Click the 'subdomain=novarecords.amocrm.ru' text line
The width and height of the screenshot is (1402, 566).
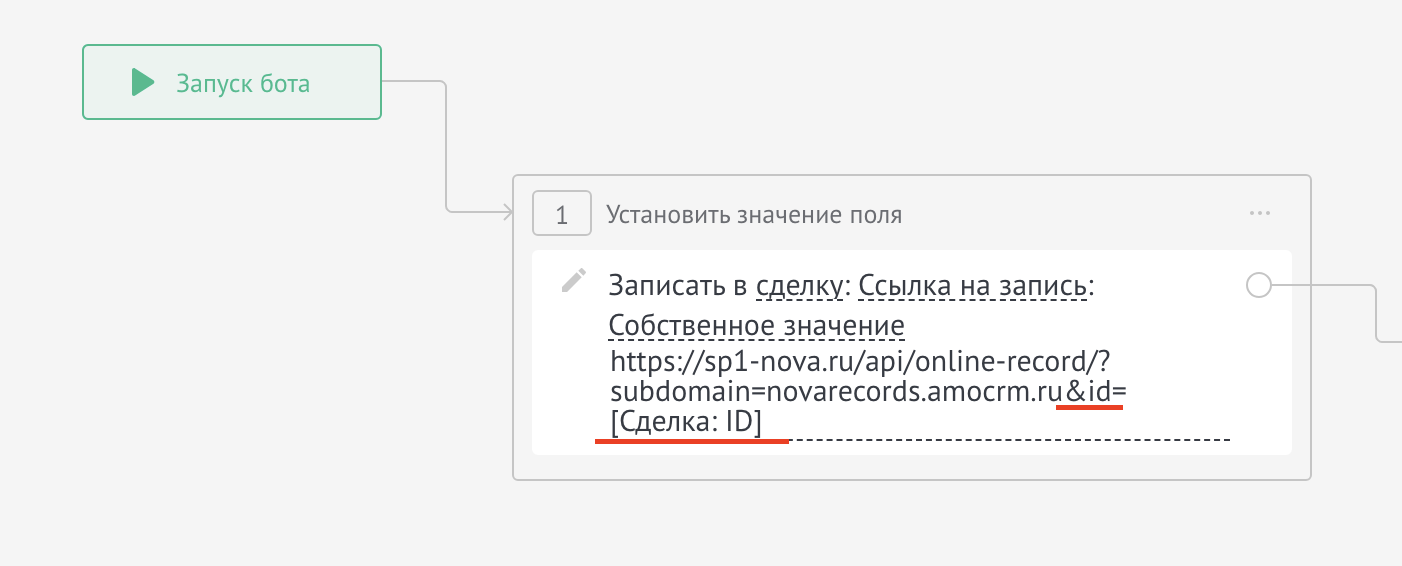[834, 391]
